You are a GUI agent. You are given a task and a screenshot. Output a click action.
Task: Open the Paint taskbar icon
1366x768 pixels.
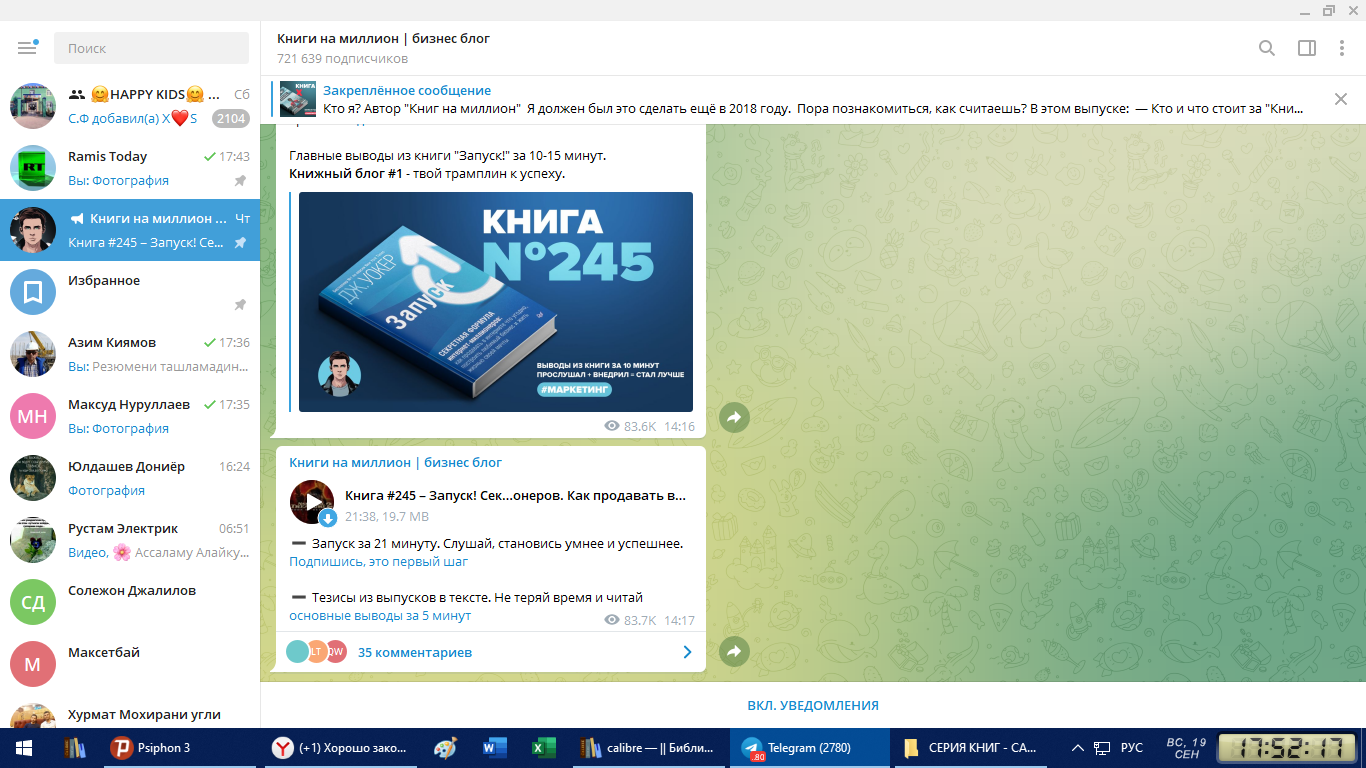coord(446,748)
